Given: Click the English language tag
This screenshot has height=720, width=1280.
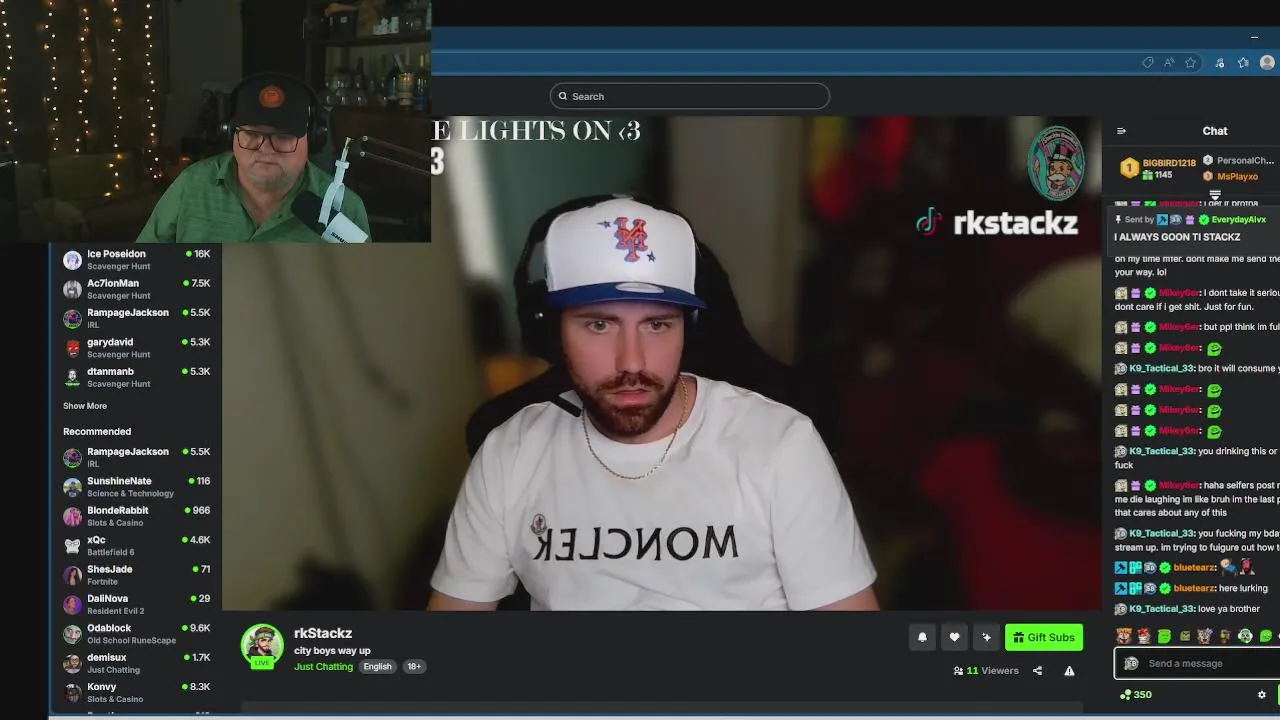Looking at the screenshot, I should coord(377,667).
